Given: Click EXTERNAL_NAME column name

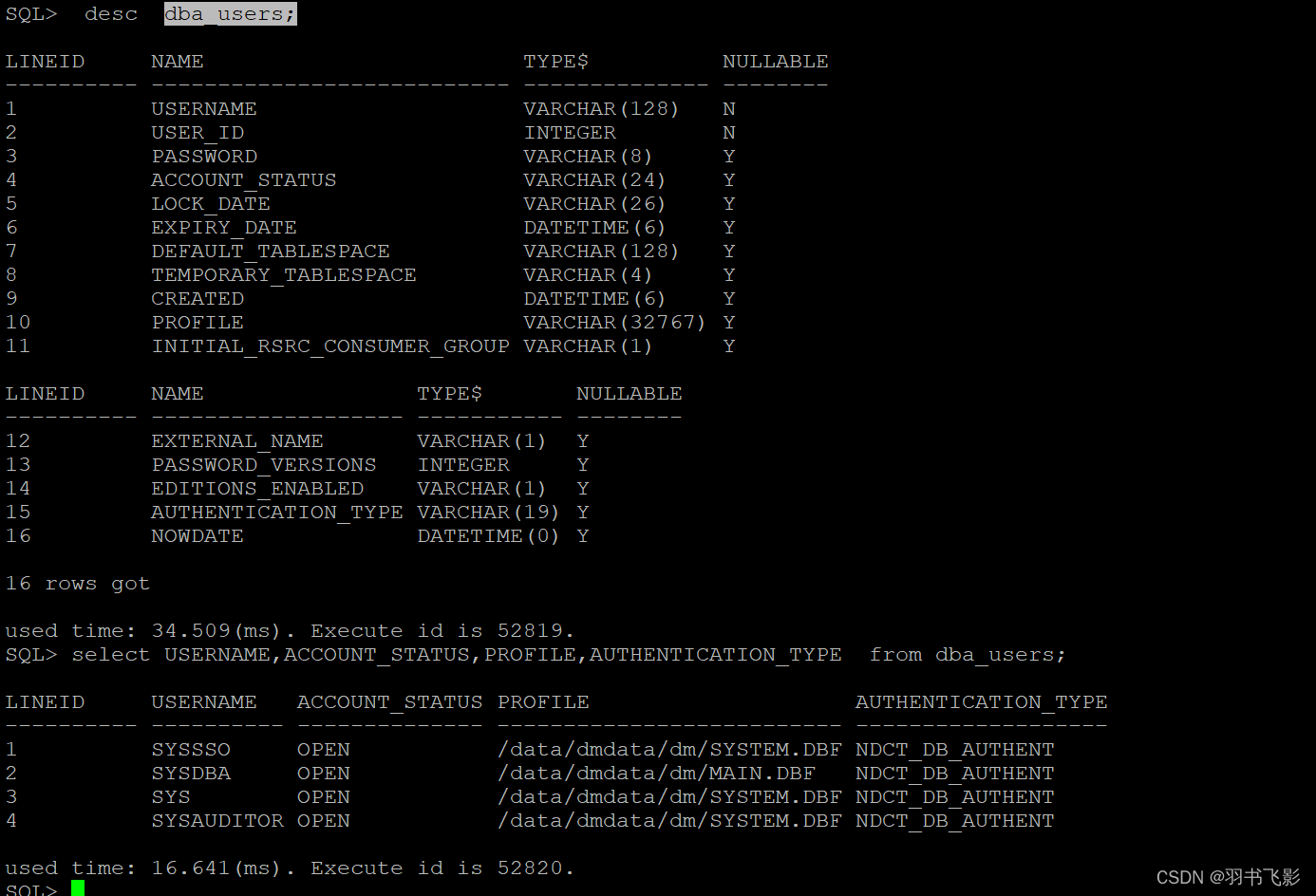Looking at the screenshot, I should tap(237, 441).
